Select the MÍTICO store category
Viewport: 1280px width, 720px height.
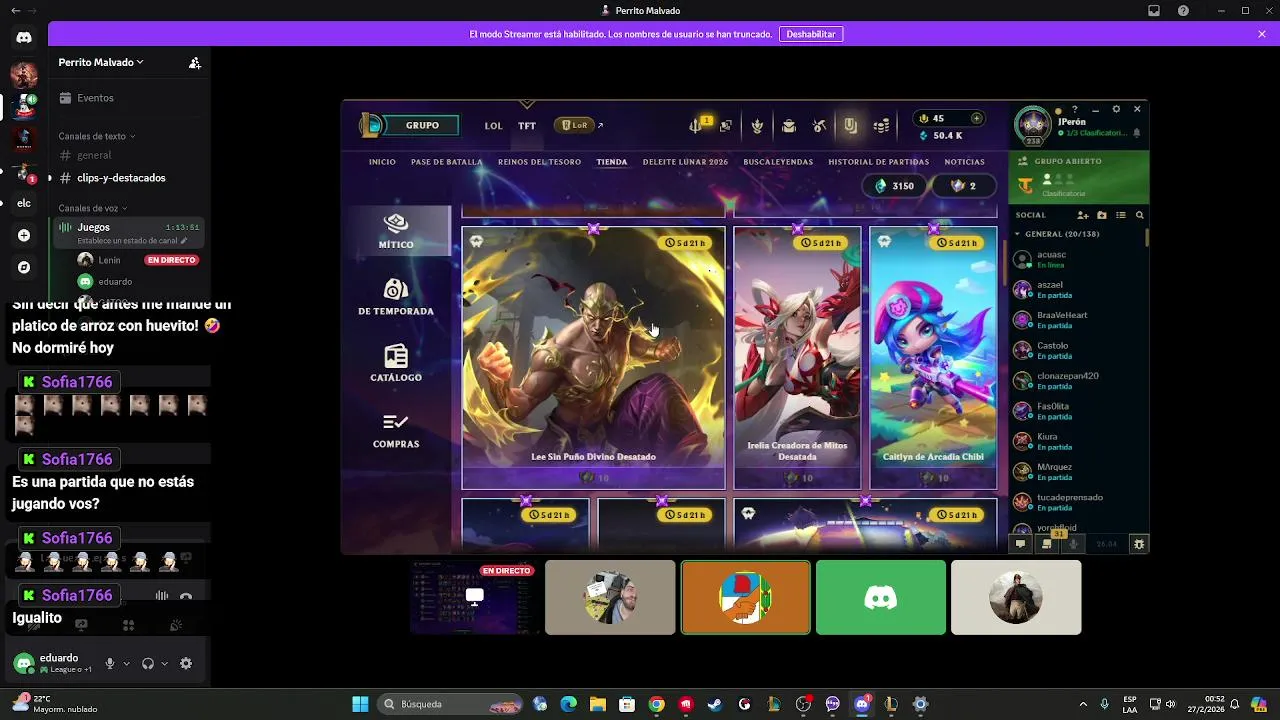[396, 231]
